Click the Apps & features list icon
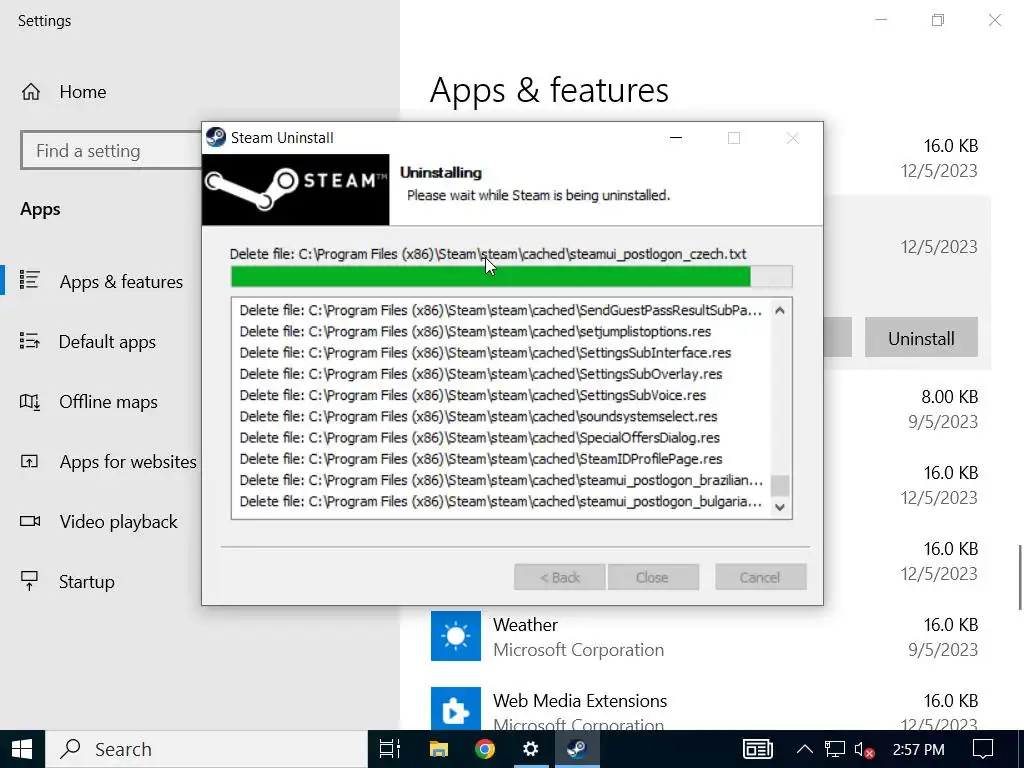Viewport: 1024px width, 768px height. [29, 280]
